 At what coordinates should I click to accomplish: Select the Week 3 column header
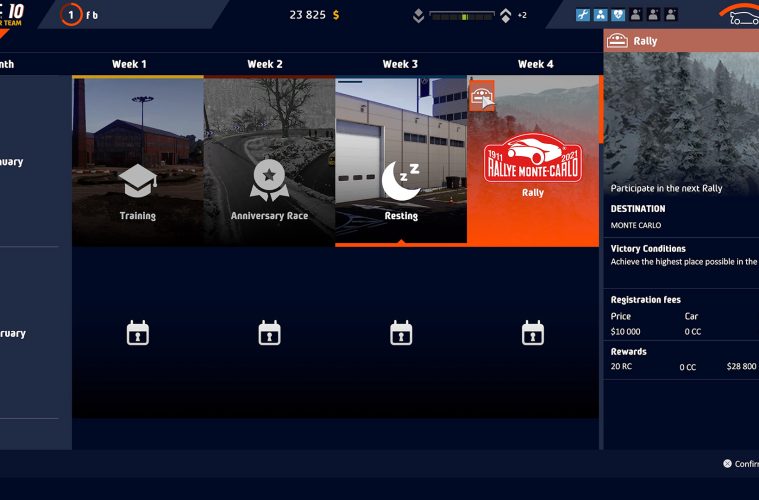click(x=400, y=64)
